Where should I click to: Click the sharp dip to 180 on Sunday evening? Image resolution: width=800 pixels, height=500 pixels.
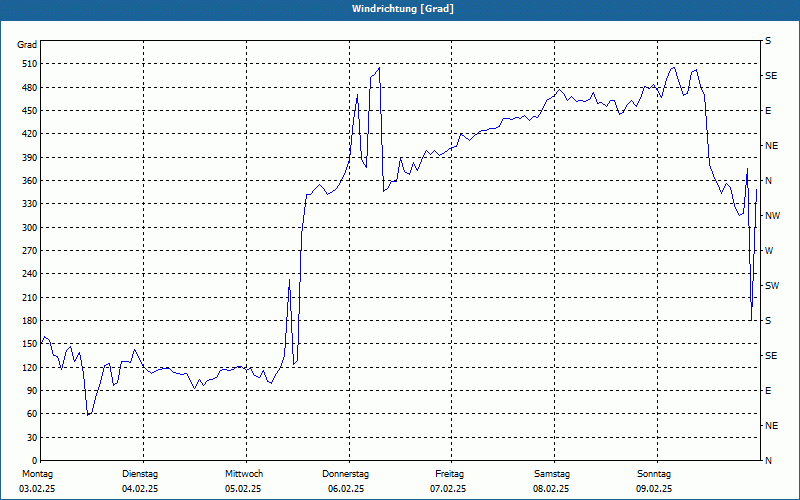[x=751, y=320]
